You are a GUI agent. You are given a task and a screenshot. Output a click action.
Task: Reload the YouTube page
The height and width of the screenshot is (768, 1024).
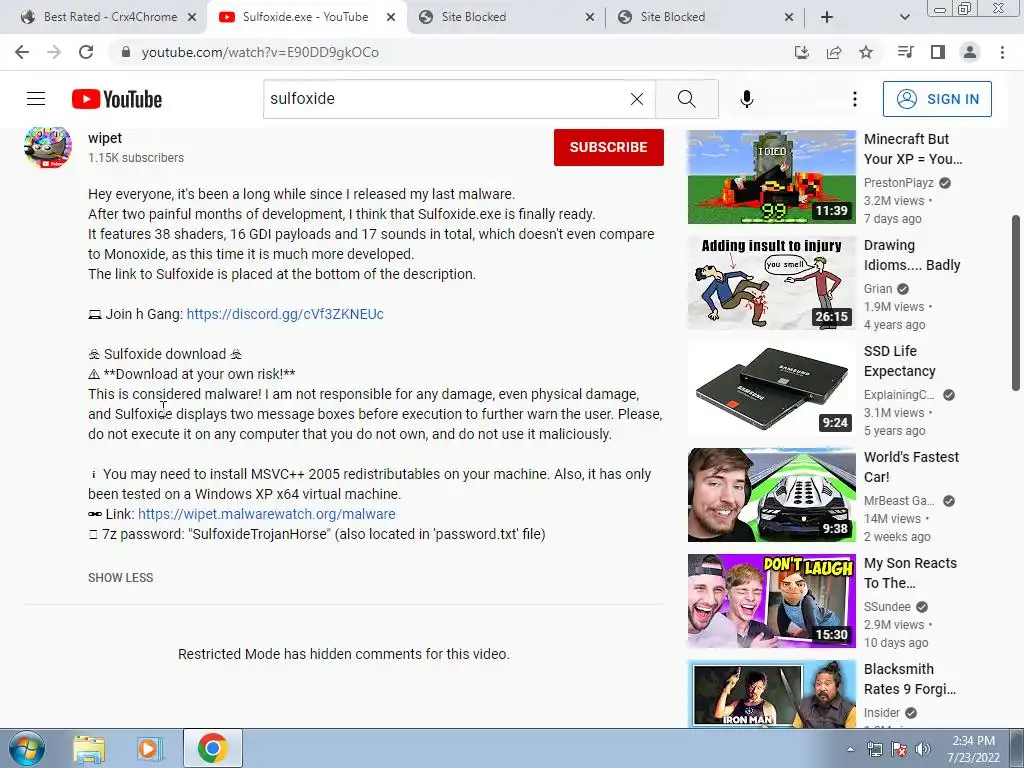pos(86,52)
